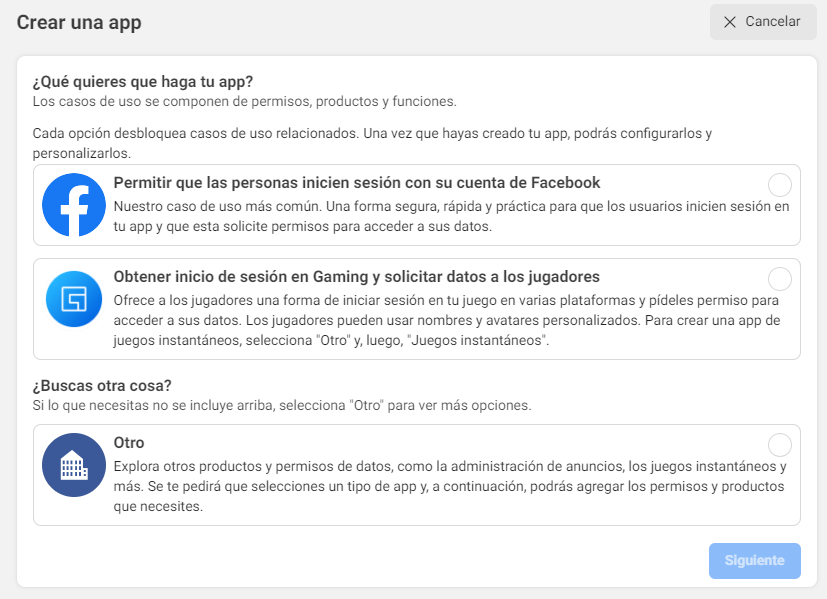Click the blue Gaming logo icon

click(x=73, y=299)
